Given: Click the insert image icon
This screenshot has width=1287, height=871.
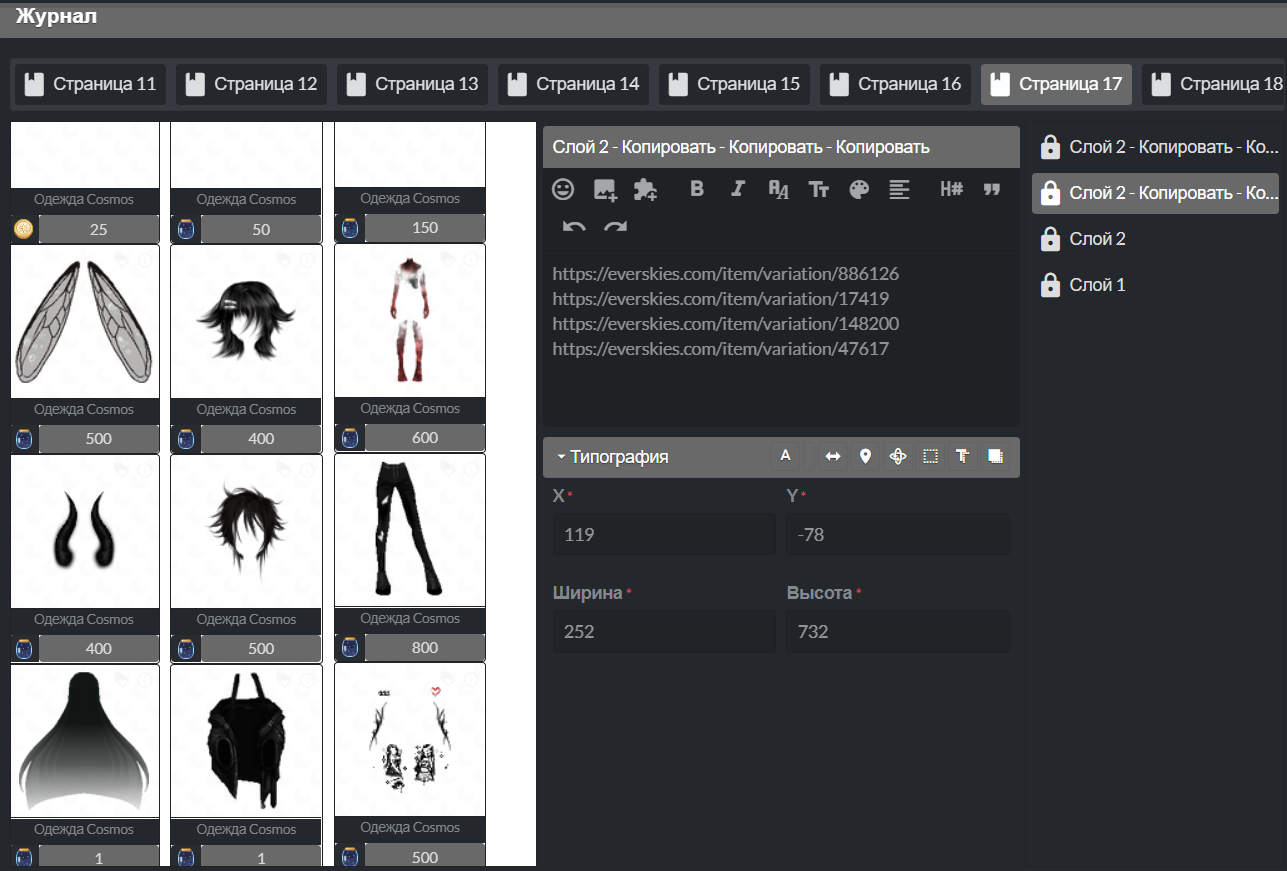Looking at the screenshot, I should (x=605, y=189).
